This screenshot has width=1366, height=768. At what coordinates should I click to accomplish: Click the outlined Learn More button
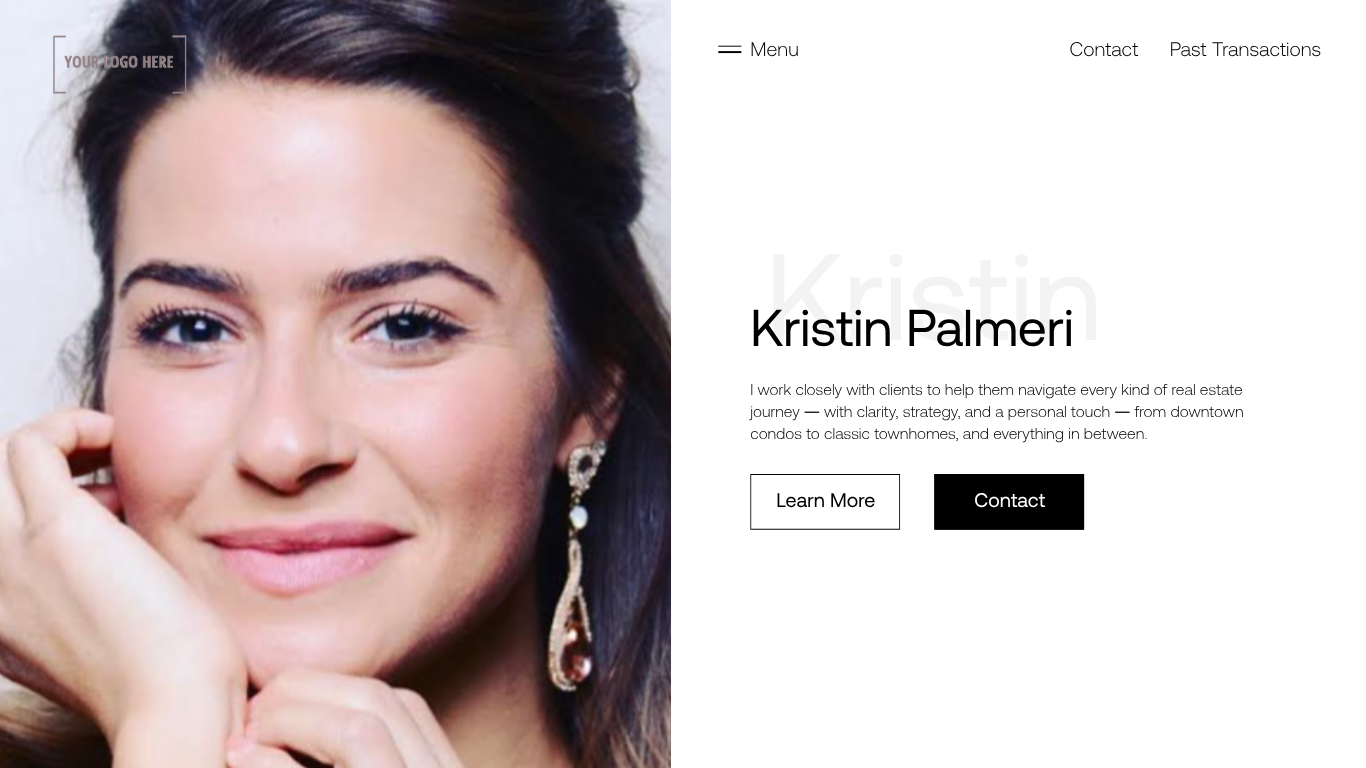[825, 501]
